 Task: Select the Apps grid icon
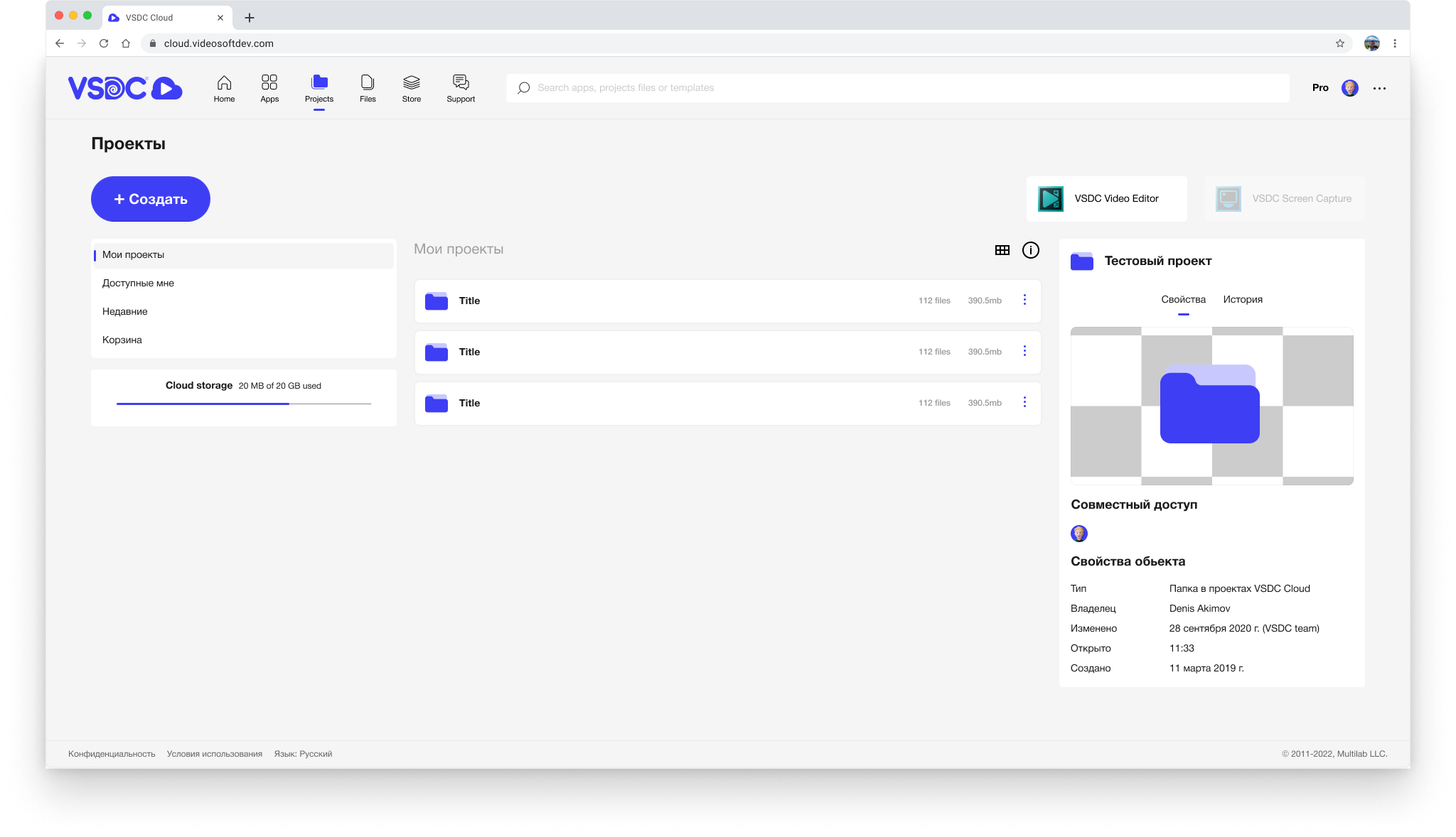tap(269, 82)
